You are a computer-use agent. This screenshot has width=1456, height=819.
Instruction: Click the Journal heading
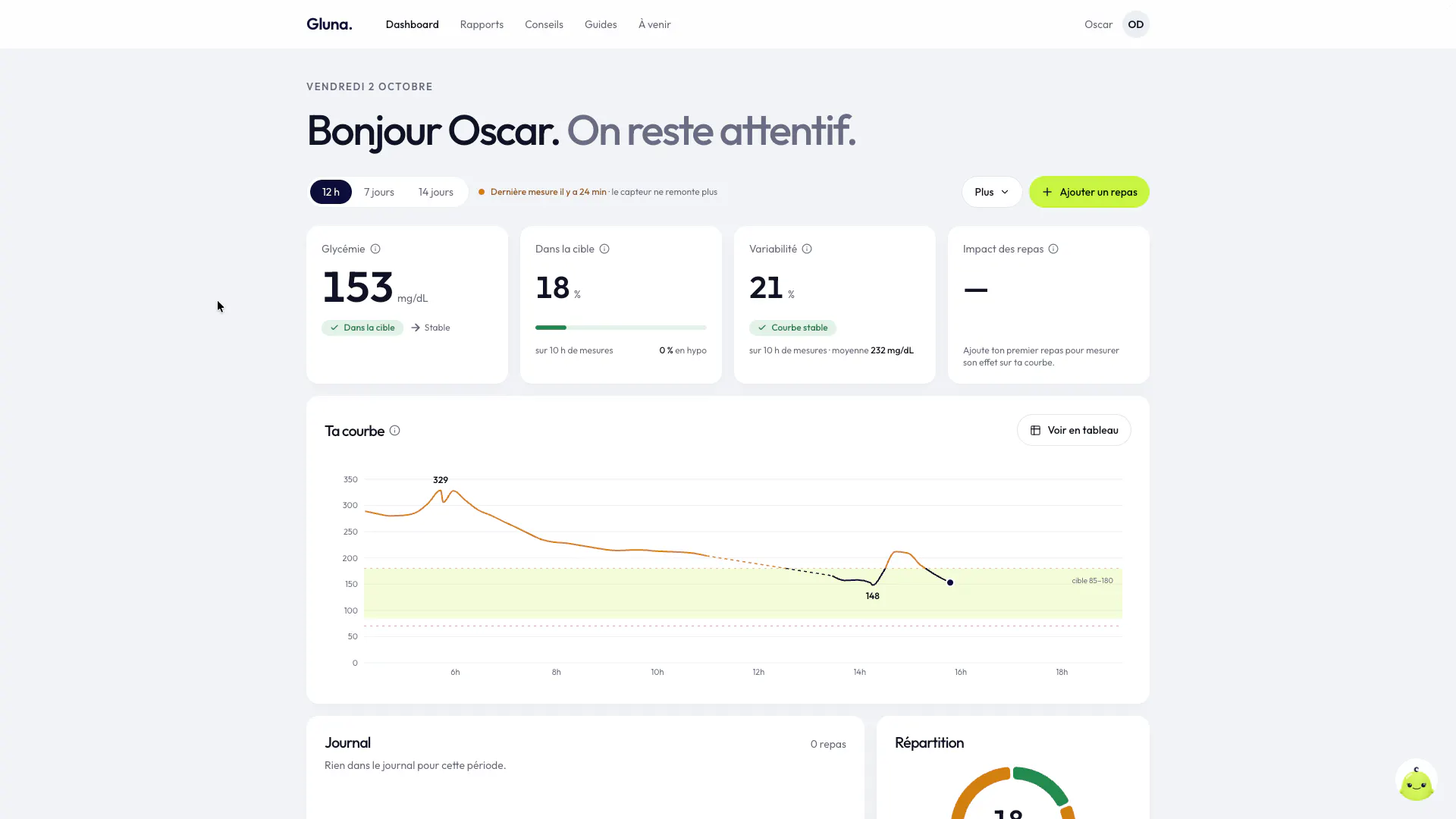pyautogui.click(x=347, y=742)
